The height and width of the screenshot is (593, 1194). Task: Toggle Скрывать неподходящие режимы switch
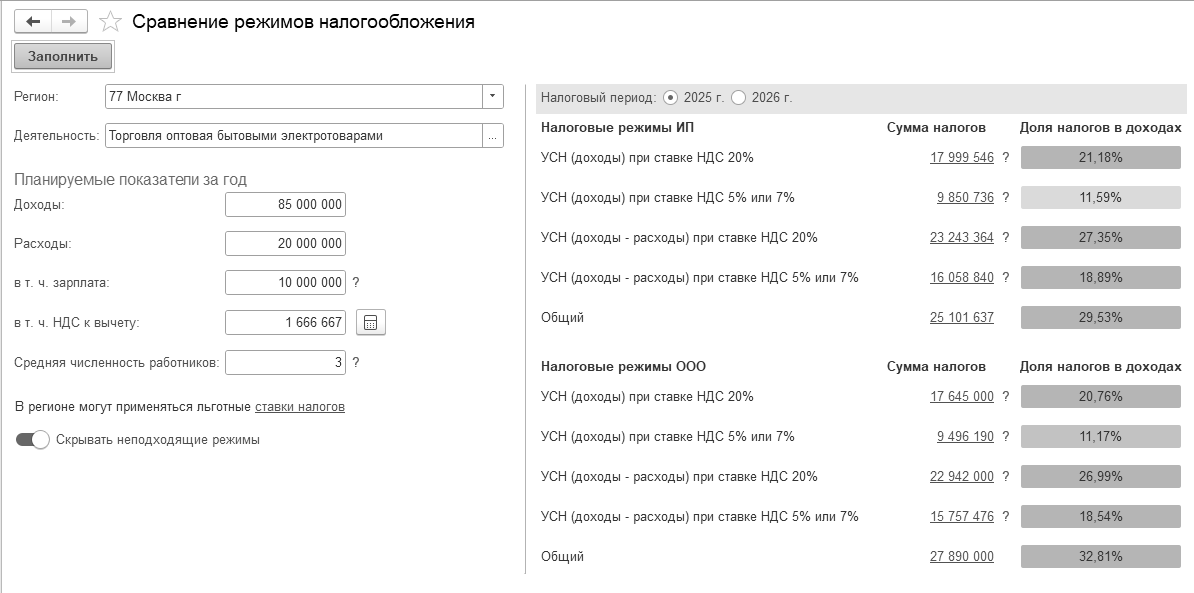32,439
